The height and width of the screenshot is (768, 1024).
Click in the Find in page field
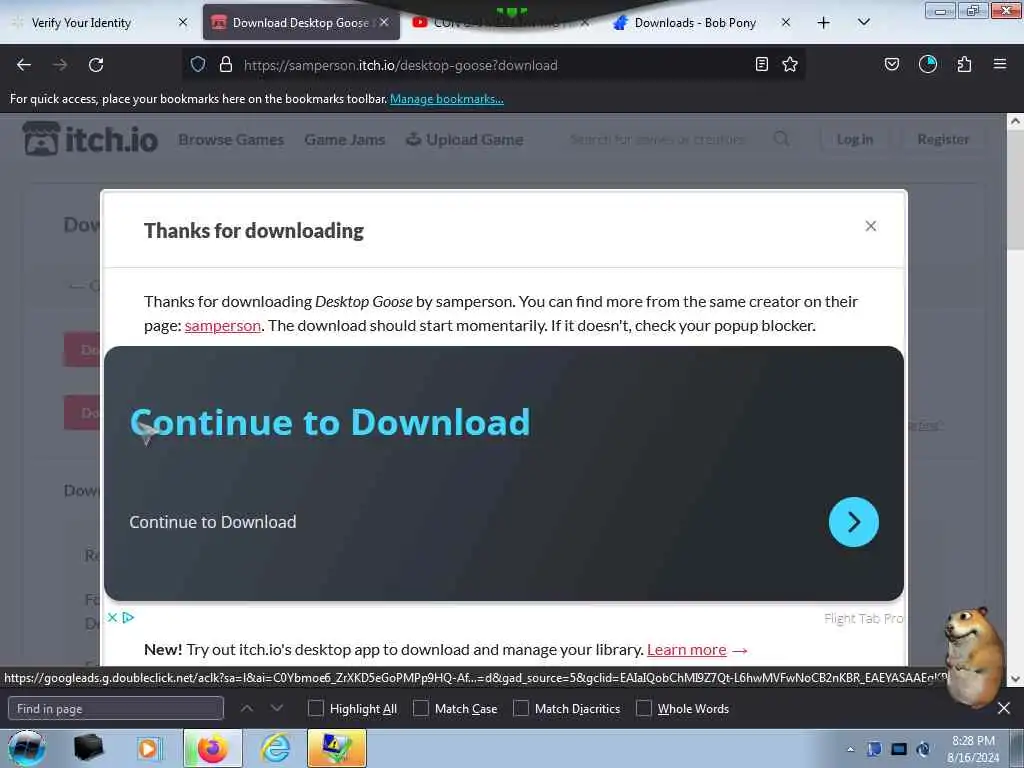pos(116,709)
